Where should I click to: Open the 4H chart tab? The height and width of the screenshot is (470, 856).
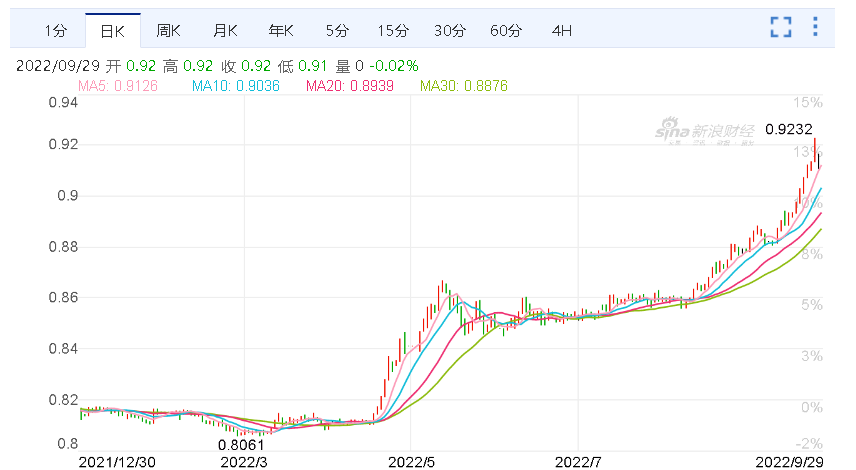562,31
